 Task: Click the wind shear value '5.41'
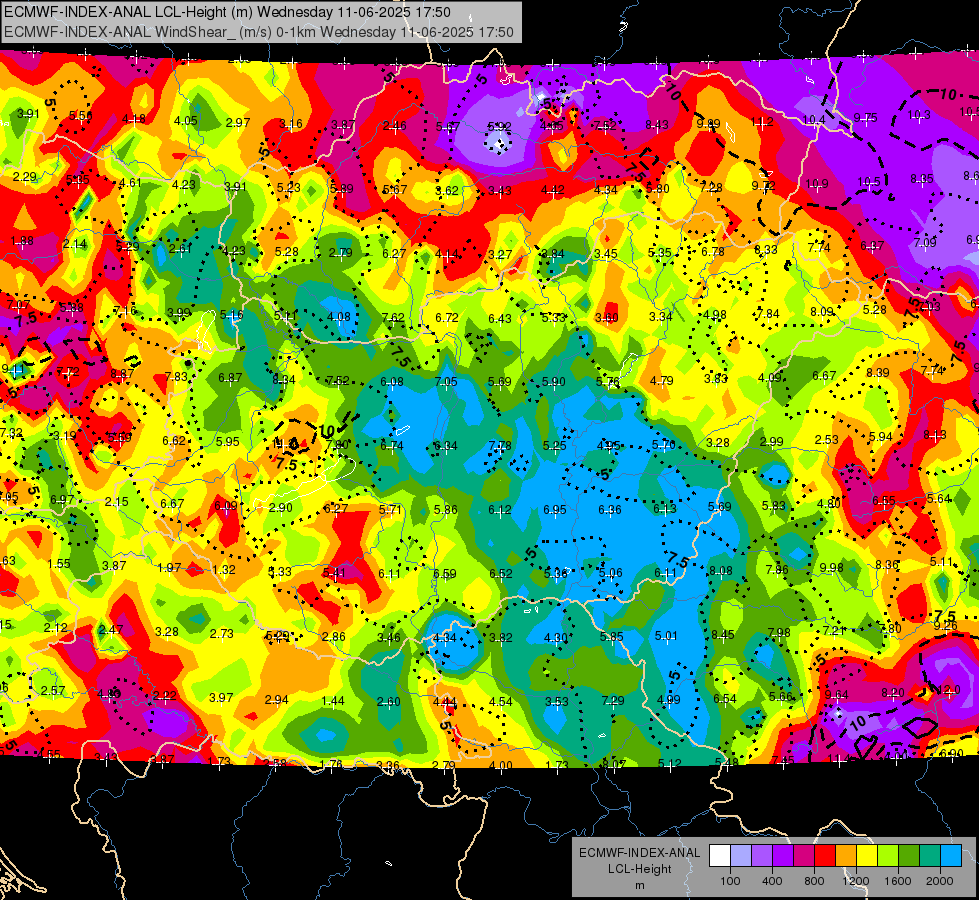[x=334, y=572]
